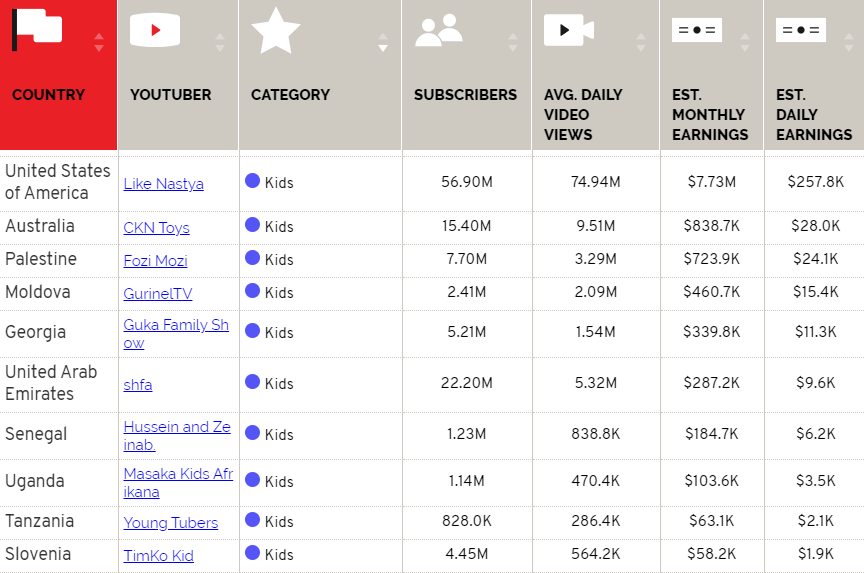Click the $838.7K monthly earnings value
Image resolution: width=864 pixels, height=573 pixels.
tap(711, 226)
